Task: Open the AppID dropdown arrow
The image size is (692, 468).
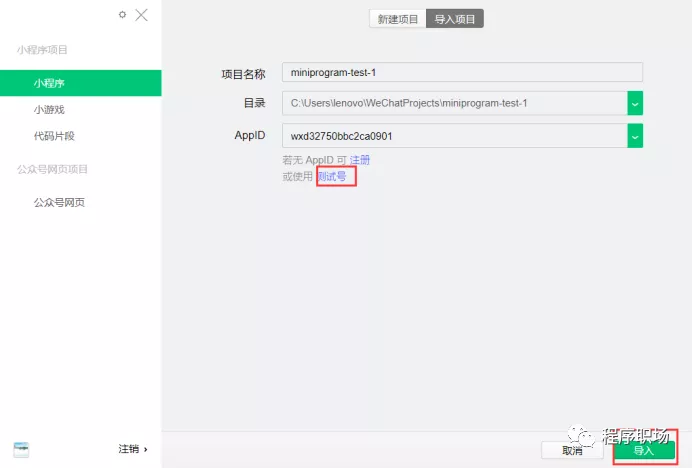Action: click(635, 136)
